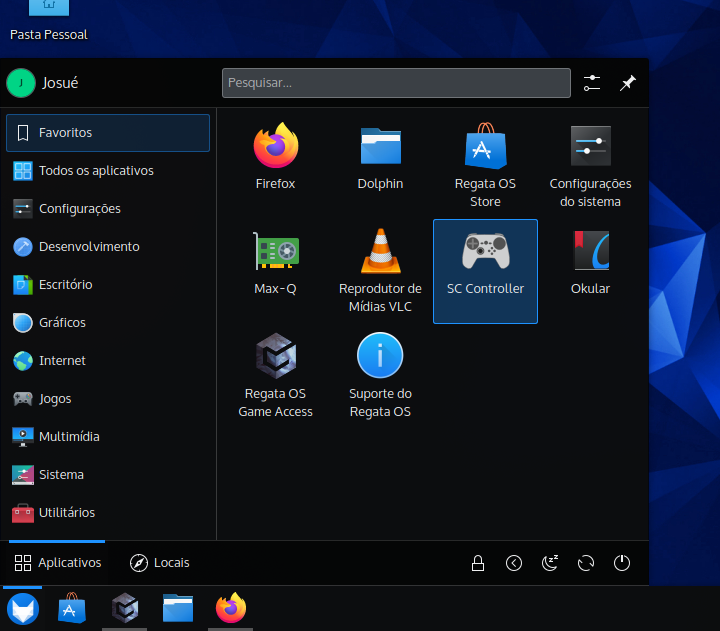720x631 pixels.
Task: Click the log out arrow icon
Action: pos(514,563)
